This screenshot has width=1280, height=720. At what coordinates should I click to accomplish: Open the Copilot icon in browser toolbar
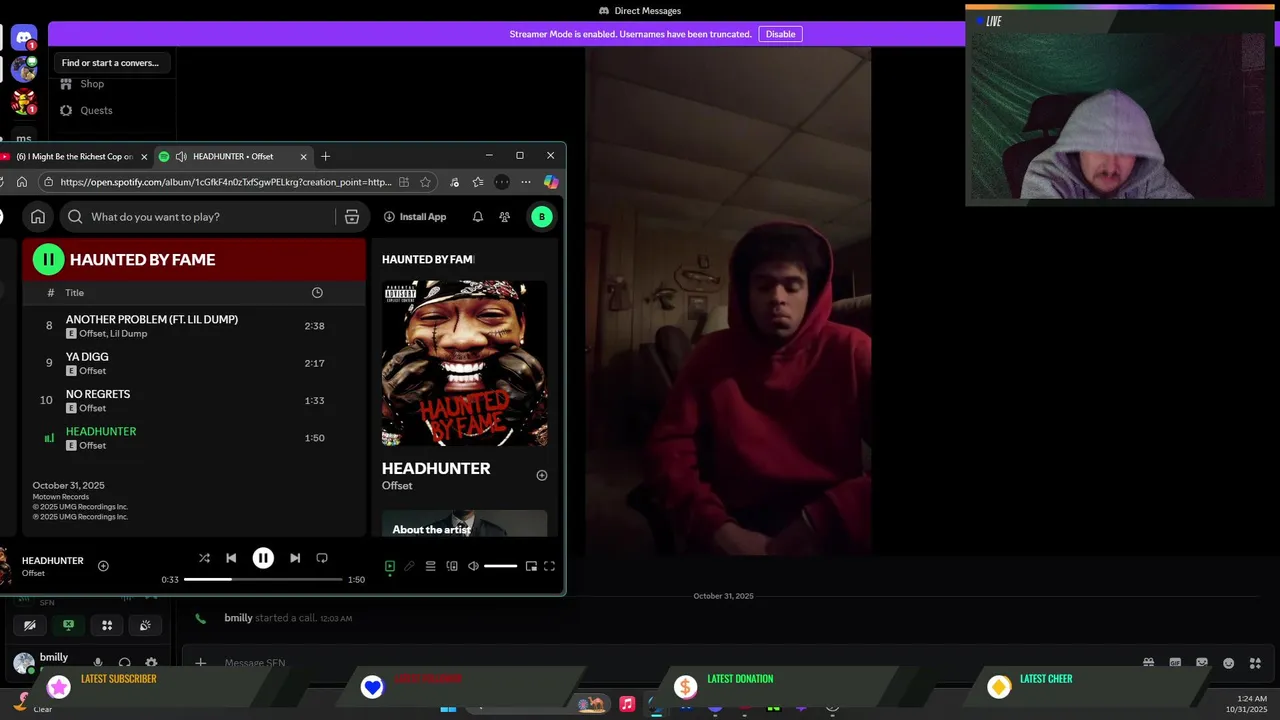coord(551,182)
